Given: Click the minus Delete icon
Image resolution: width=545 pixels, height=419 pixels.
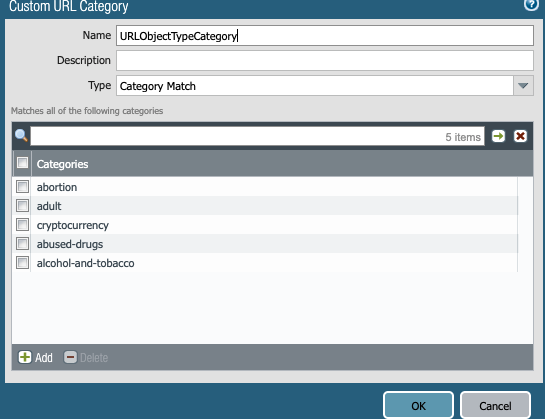Looking at the screenshot, I should pyautogui.click(x=70, y=357).
